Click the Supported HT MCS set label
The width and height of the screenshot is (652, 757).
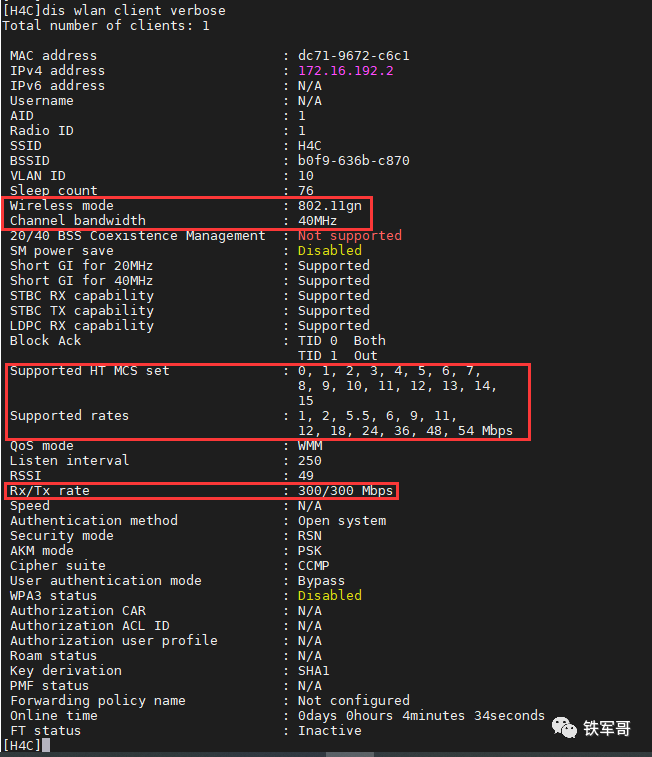pos(89,371)
